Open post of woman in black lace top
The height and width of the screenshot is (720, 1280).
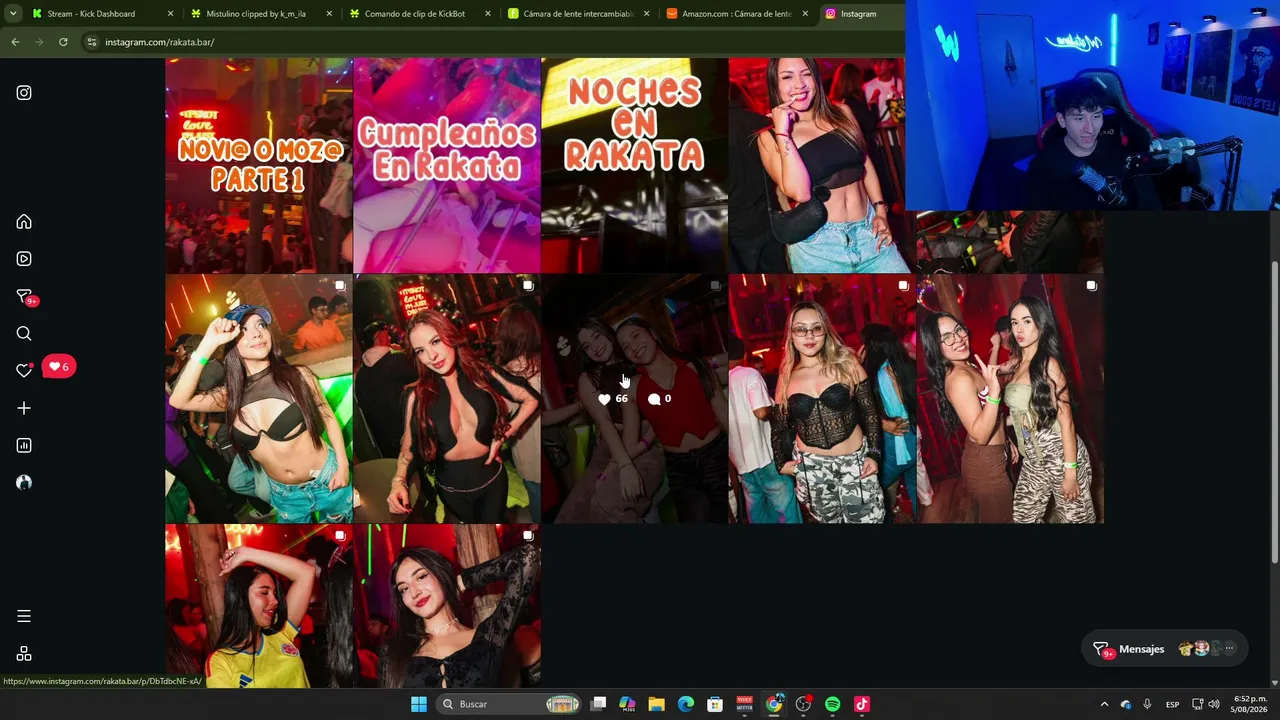point(447,606)
